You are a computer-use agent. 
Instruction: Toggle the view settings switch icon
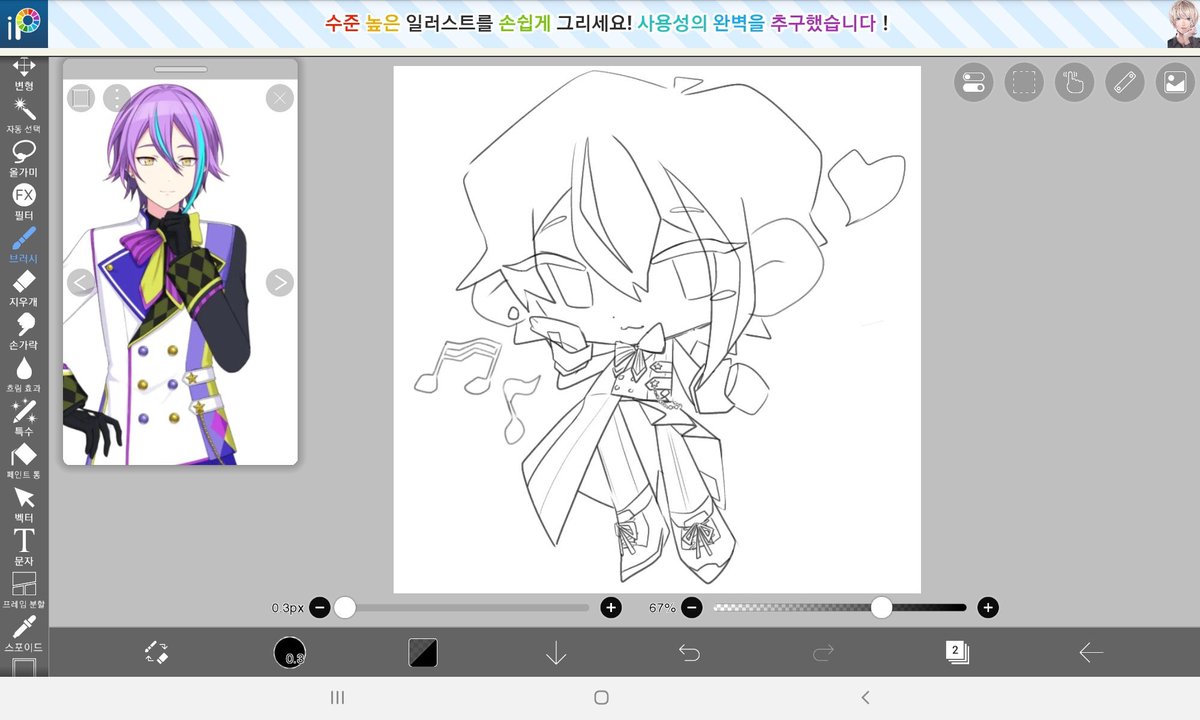click(973, 82)
